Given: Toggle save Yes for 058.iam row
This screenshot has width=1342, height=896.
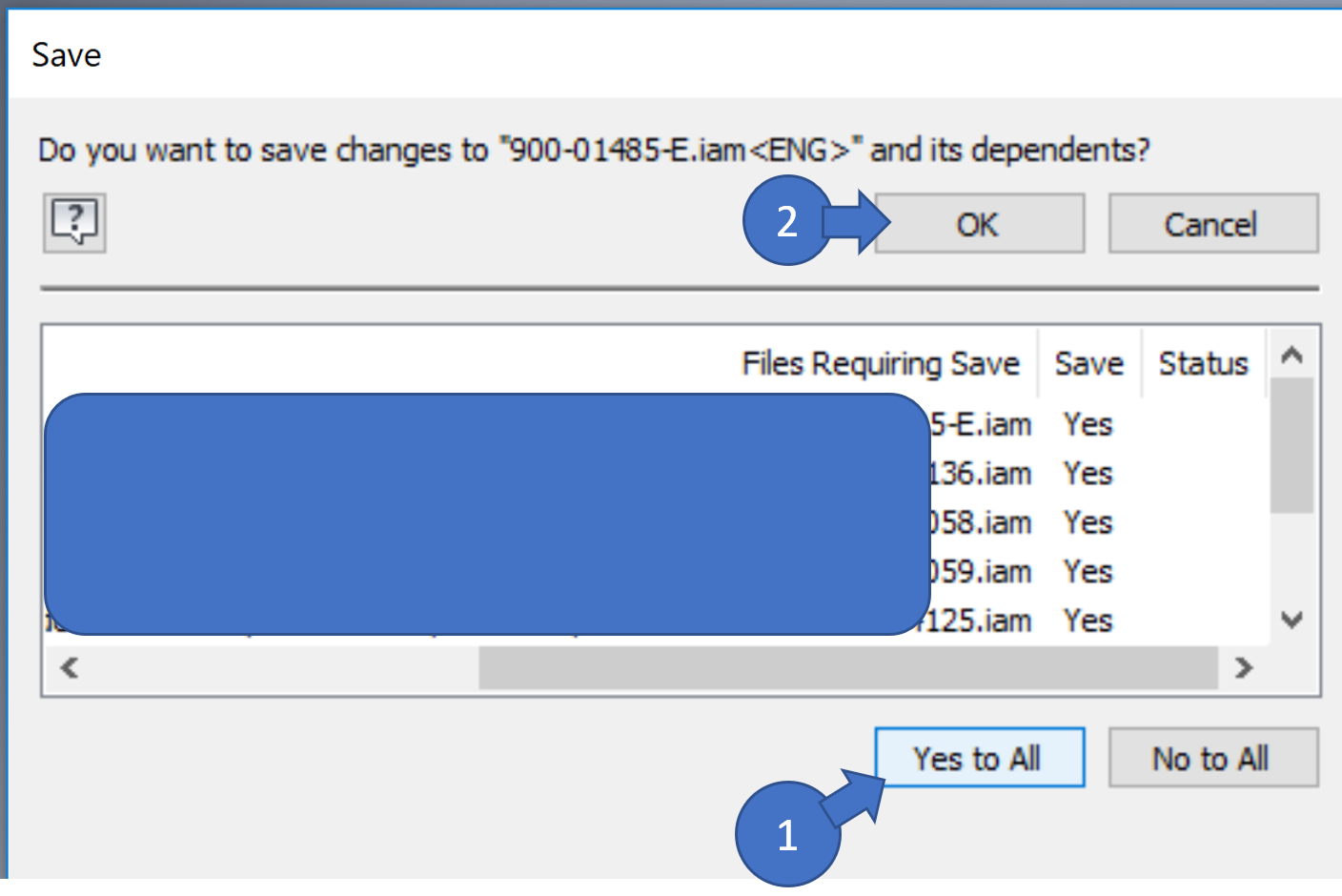Looking at the screenshot, I should 1088,522.
